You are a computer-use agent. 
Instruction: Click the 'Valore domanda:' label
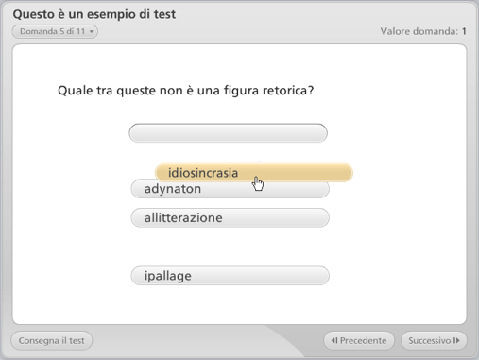pos(419,31)
